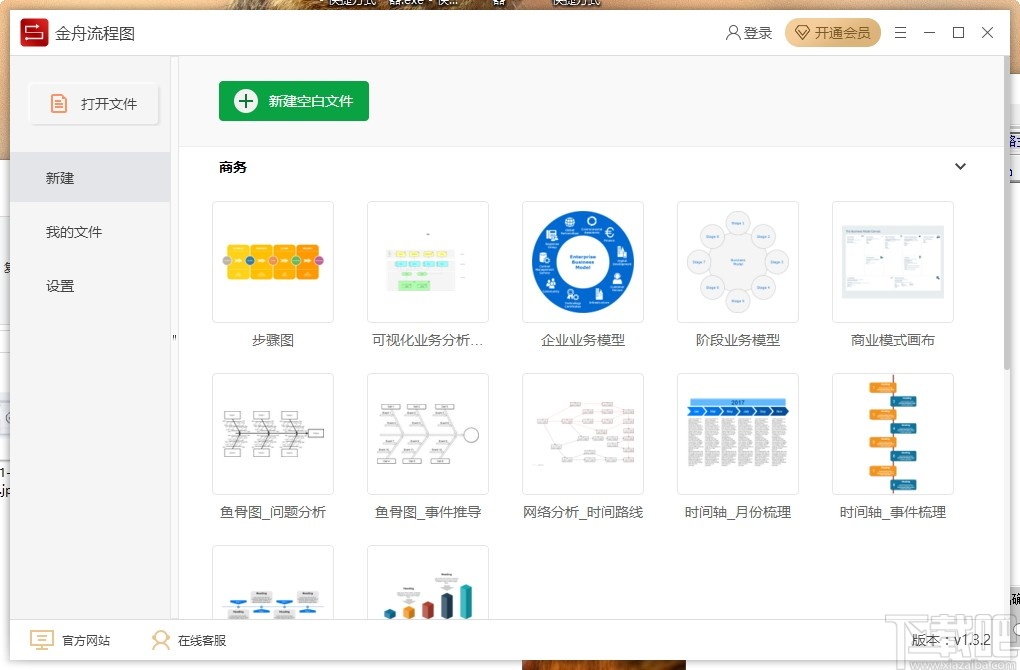Open the 设置 settings menu
Viewport: 1020px width, 670px height.
60,285
